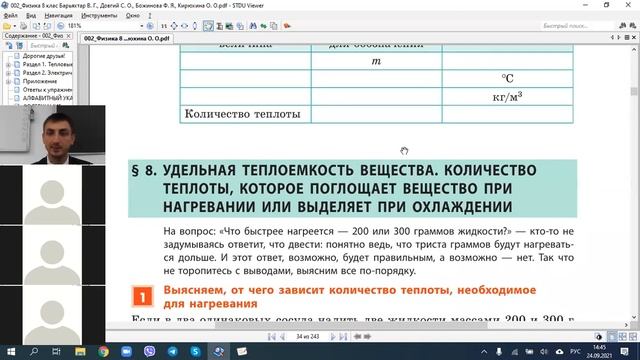Go to the last page button
This screenshot has height=360, width=640.
click(343, 336)
